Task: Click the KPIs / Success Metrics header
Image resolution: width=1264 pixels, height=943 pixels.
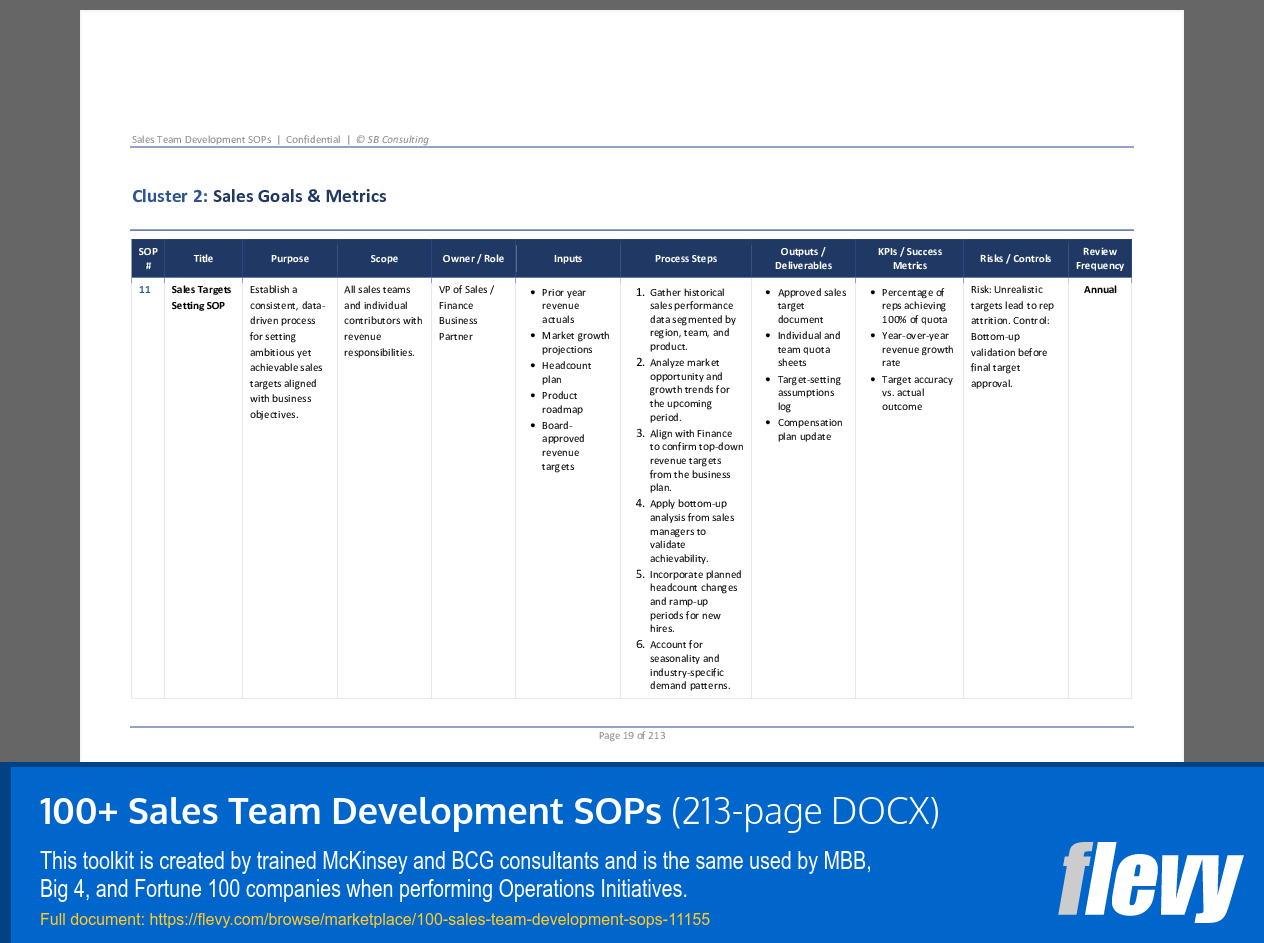Action: coord(909,258)
